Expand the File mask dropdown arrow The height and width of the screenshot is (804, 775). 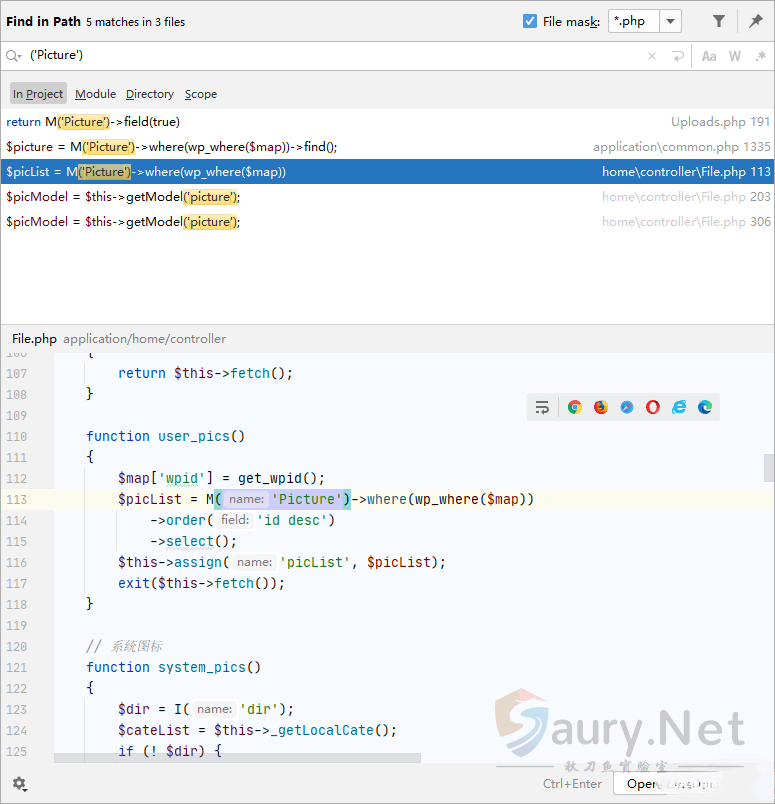pos(670,21)
